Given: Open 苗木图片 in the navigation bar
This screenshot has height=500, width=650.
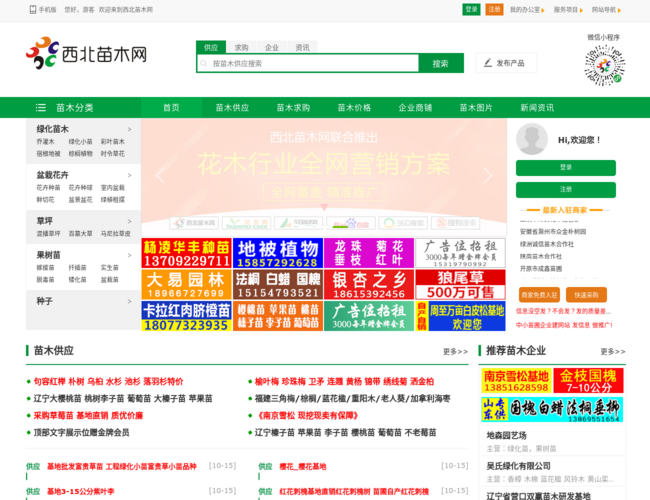Looking at the screenshot, I should [476, 108].
